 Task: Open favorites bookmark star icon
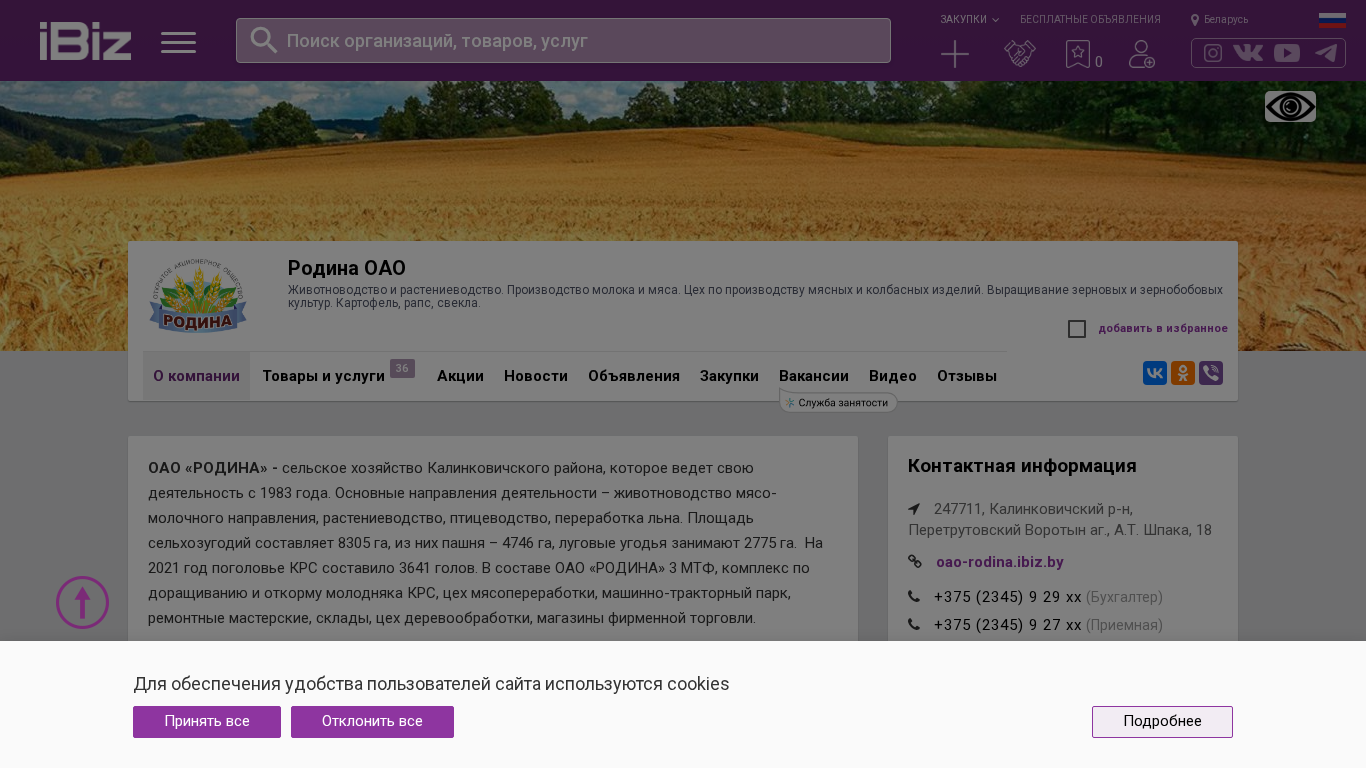point(1078,54)
